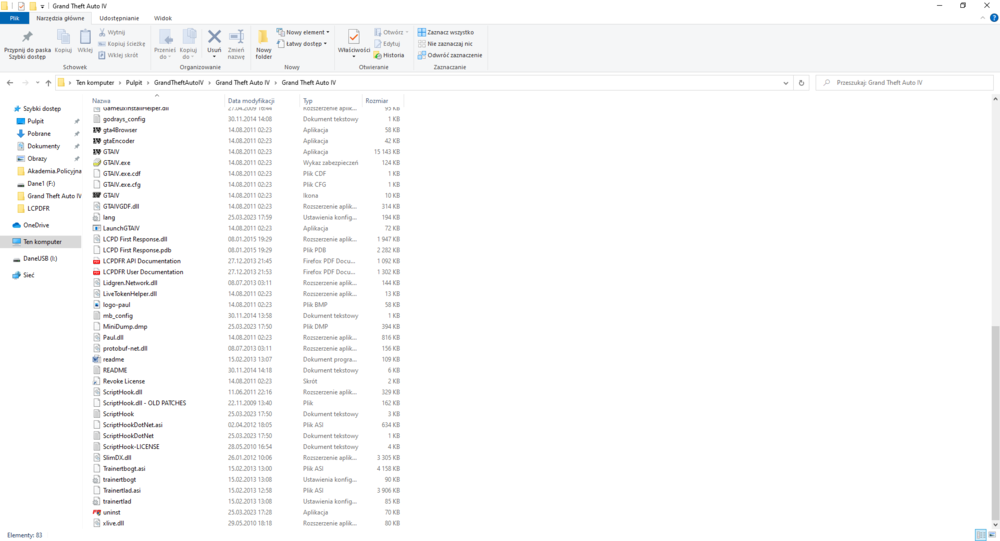Select file MiniDump.dmp

click(x=124, y=327)
